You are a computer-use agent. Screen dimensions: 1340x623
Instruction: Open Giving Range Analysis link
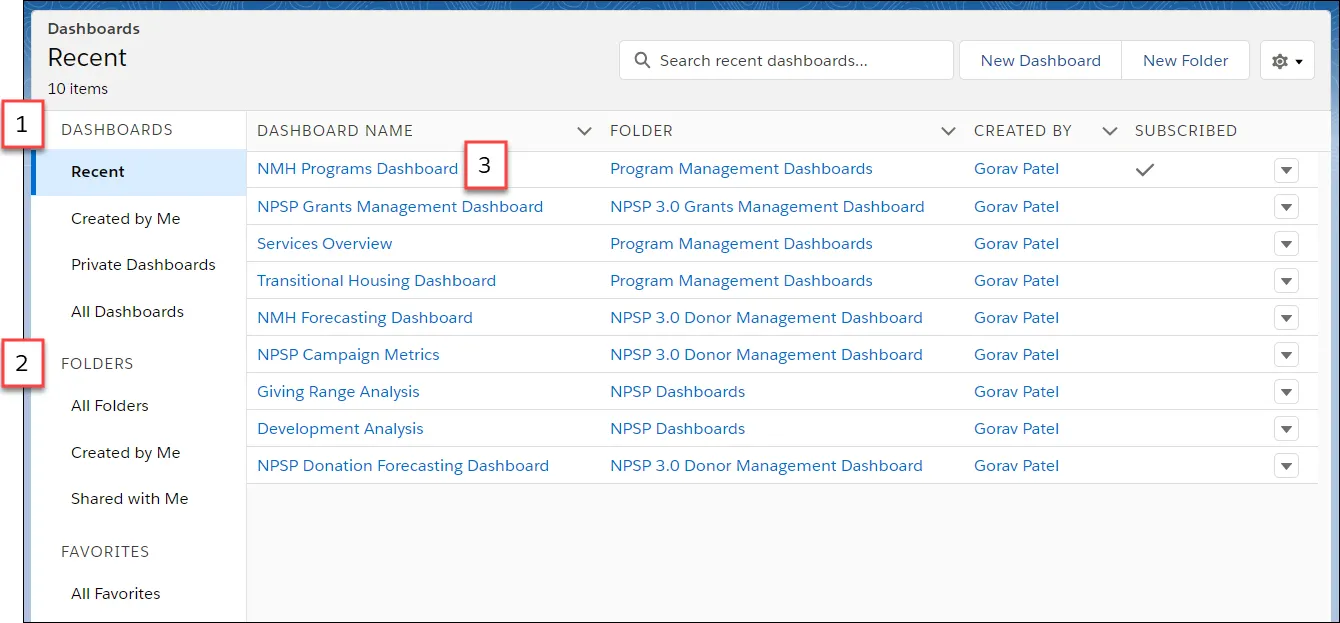coord(338,392)
